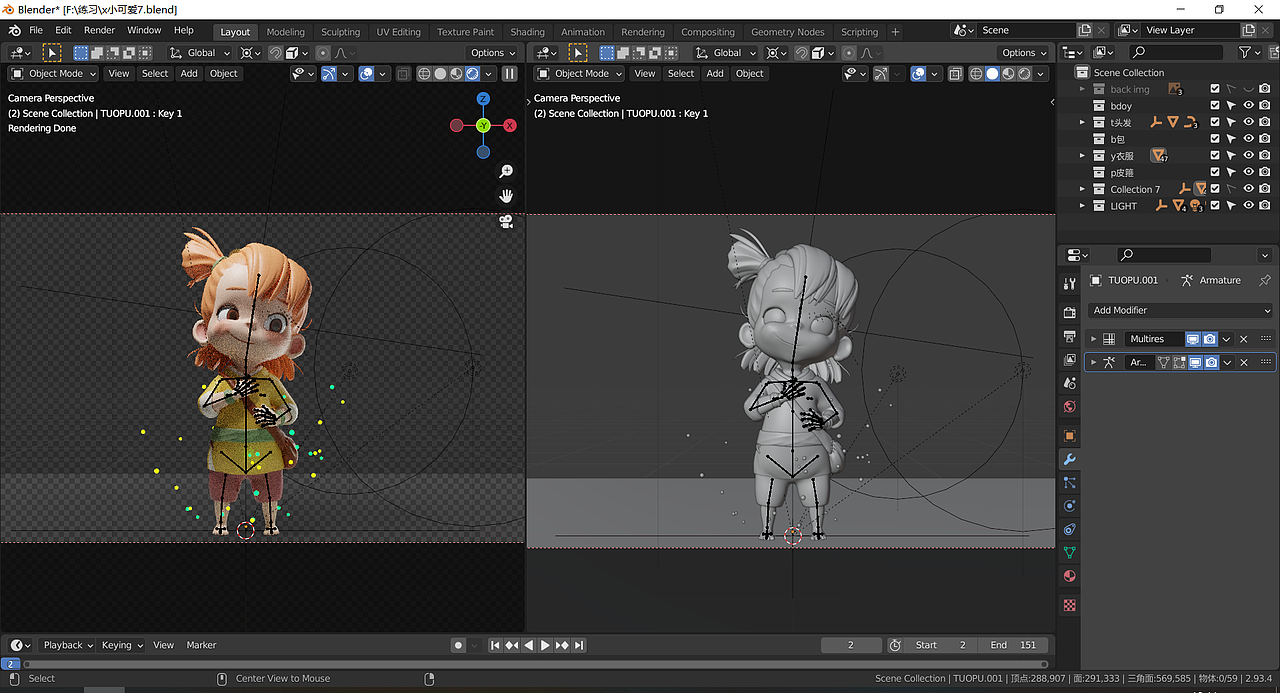Click the End frame field 151
Screen dimensions: 1280x693
(1014, 645)
